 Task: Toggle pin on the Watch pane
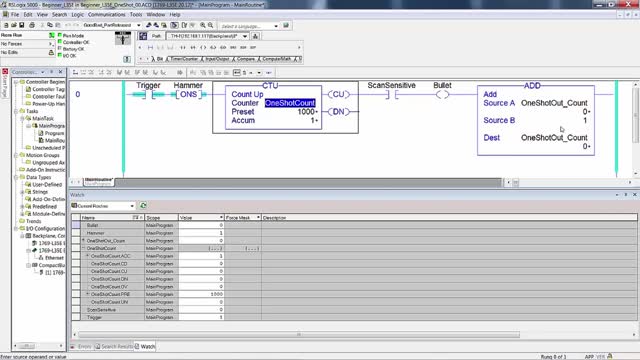pyautogui.click(x=626, y=195)
